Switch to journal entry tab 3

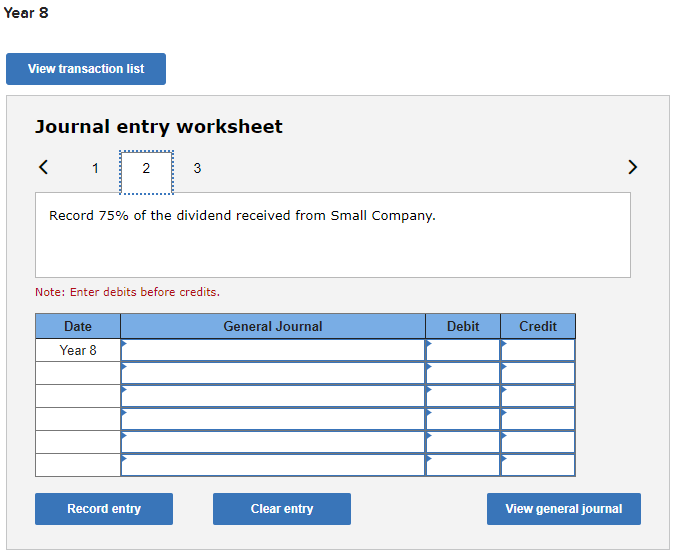click(197, 168)
